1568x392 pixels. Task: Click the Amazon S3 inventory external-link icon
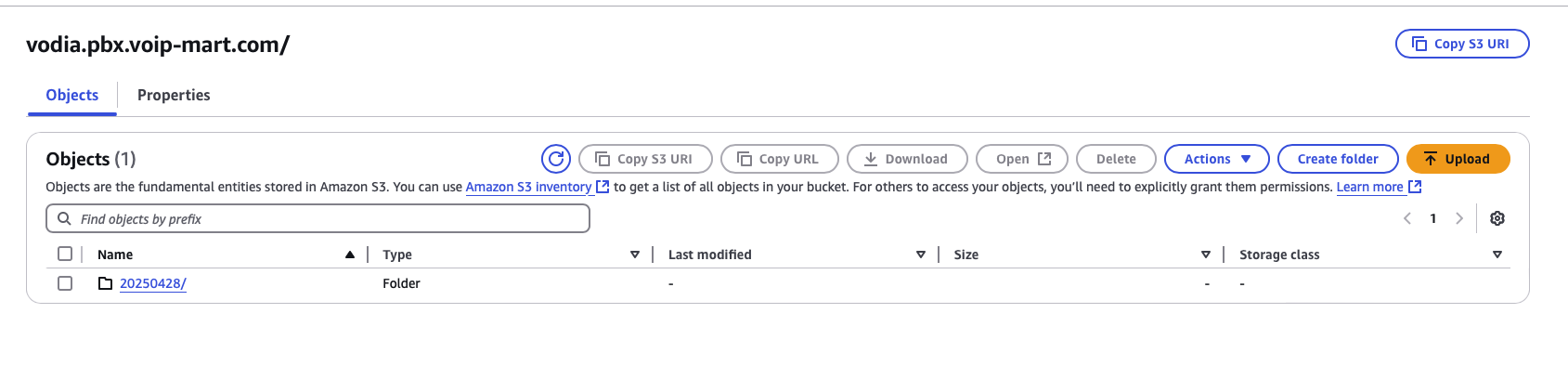pyautogui.click(x=603, y=187)
